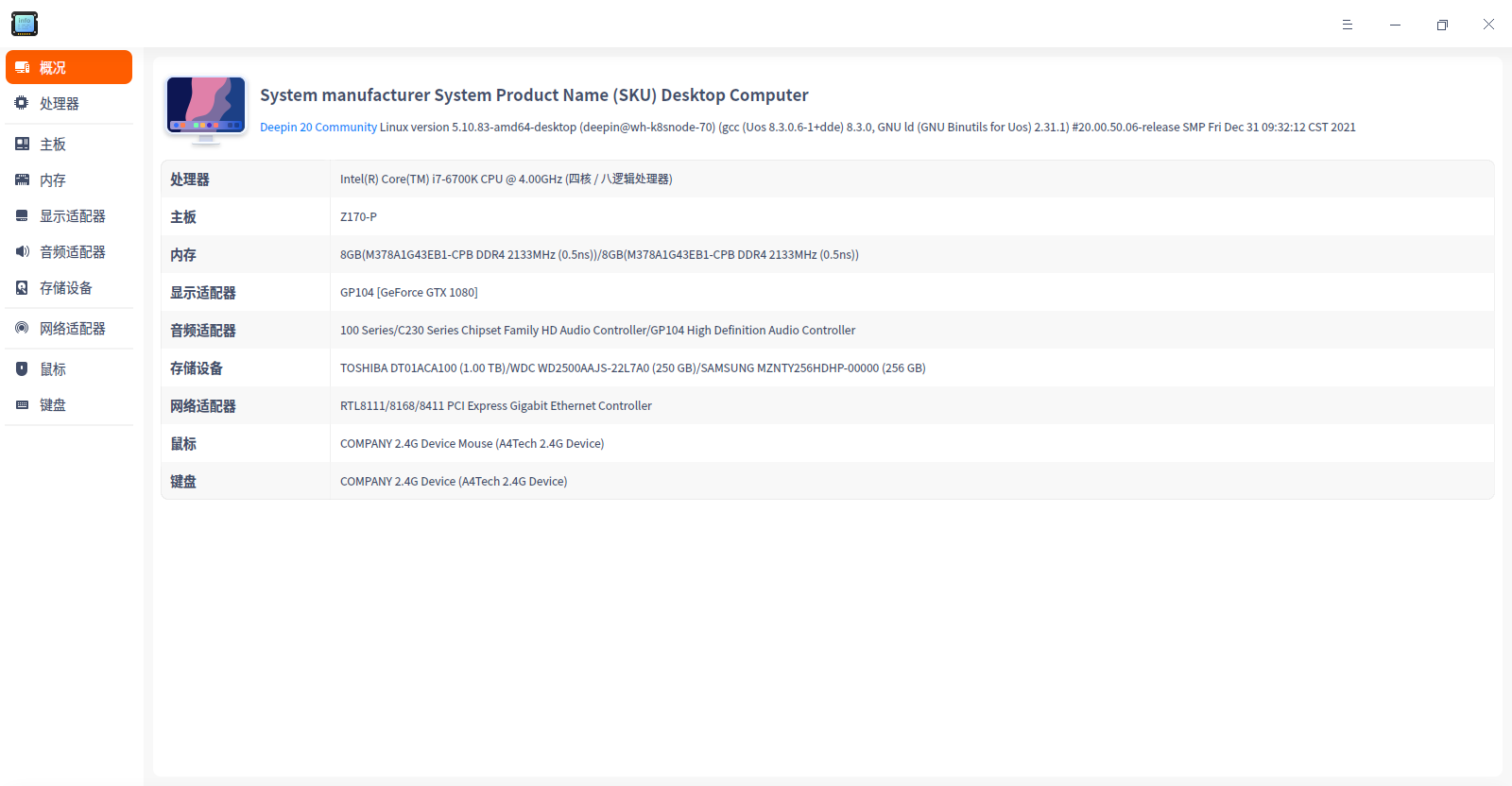Click the 音频适配器 row label in table

[x=203, y=331]
